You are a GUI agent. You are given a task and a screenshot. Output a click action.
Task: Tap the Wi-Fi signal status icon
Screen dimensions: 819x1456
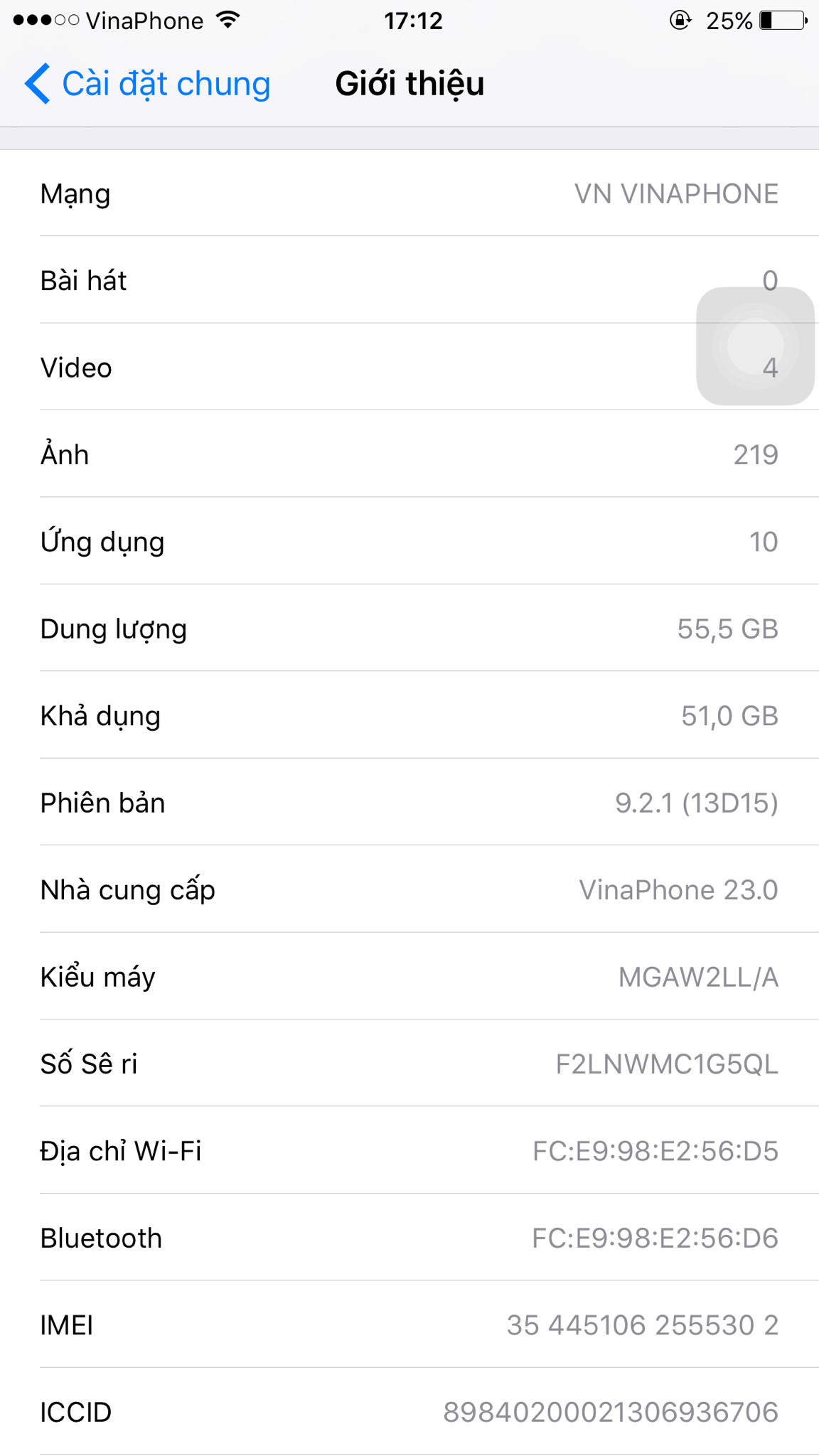point(228,20)
